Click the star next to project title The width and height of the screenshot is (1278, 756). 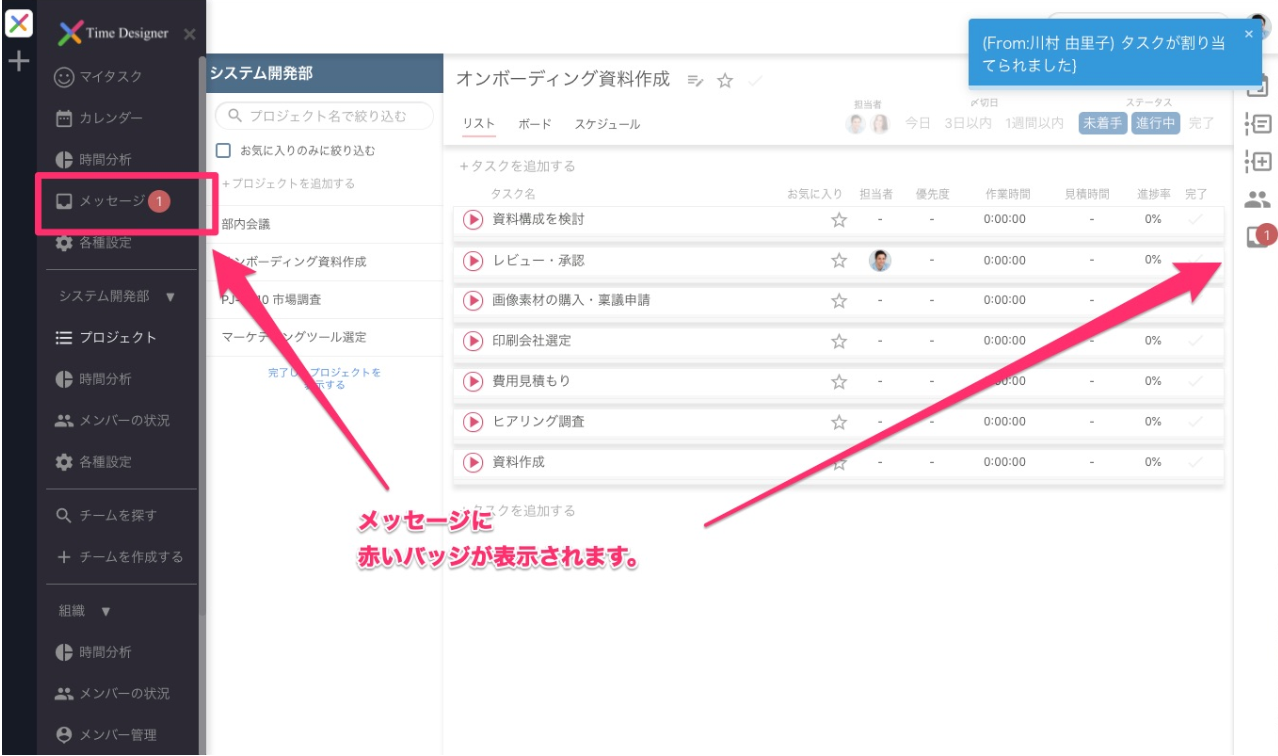pyautogui.click(x=726, y=81)
